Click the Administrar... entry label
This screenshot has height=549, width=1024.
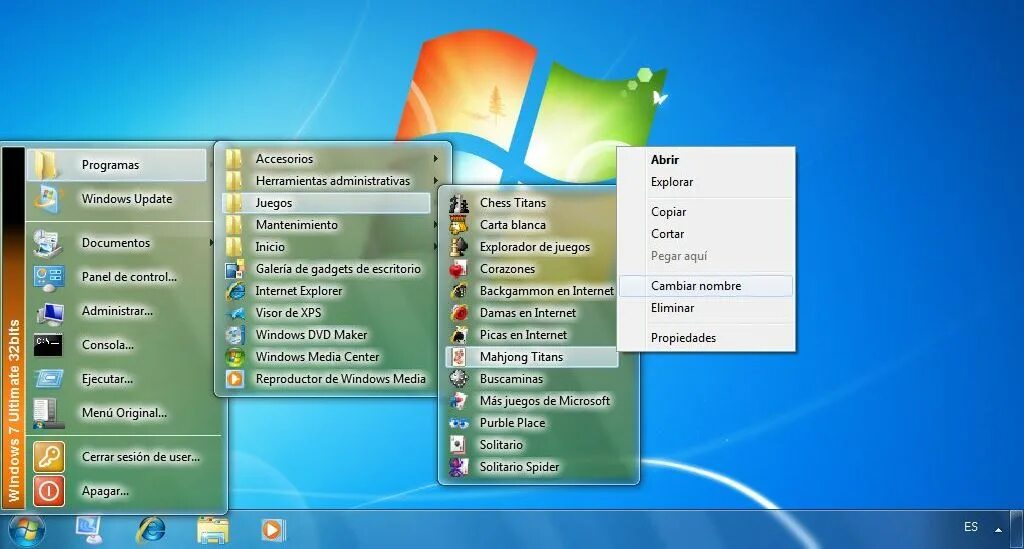[118, 311]
